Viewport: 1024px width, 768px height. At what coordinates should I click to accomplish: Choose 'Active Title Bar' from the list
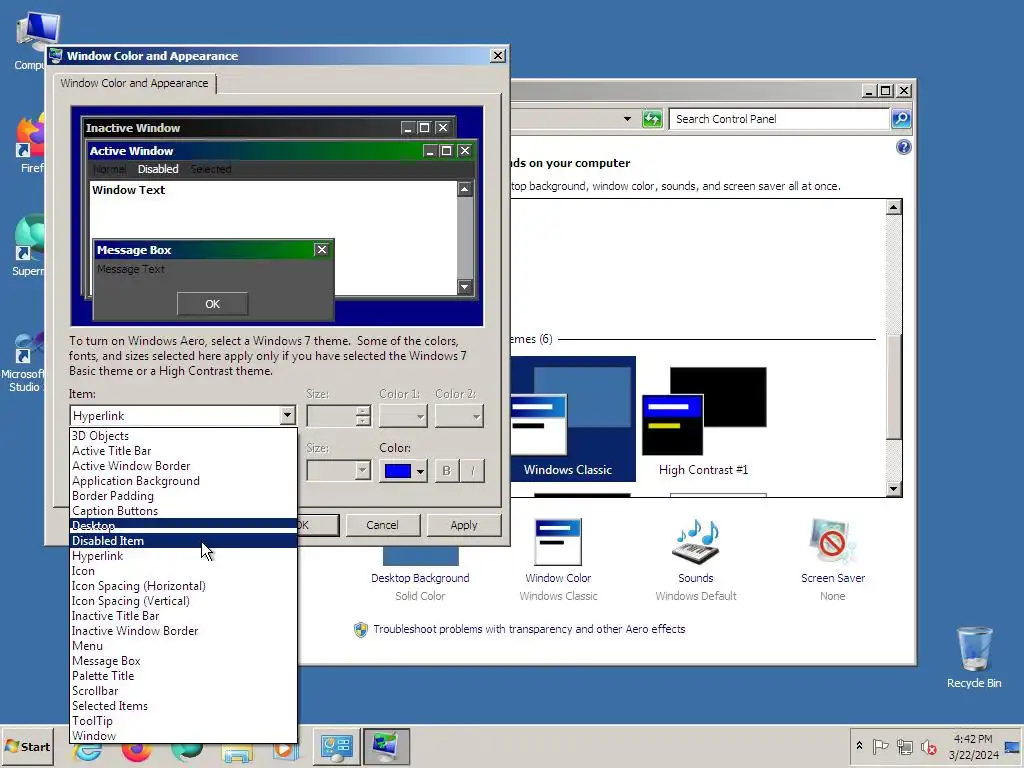184,451
